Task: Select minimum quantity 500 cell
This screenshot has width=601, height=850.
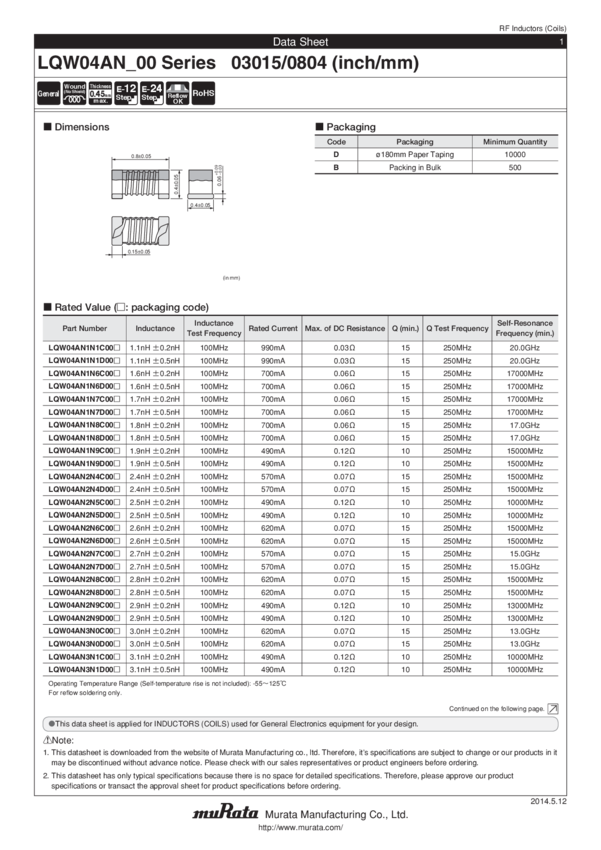Action: 515,168
